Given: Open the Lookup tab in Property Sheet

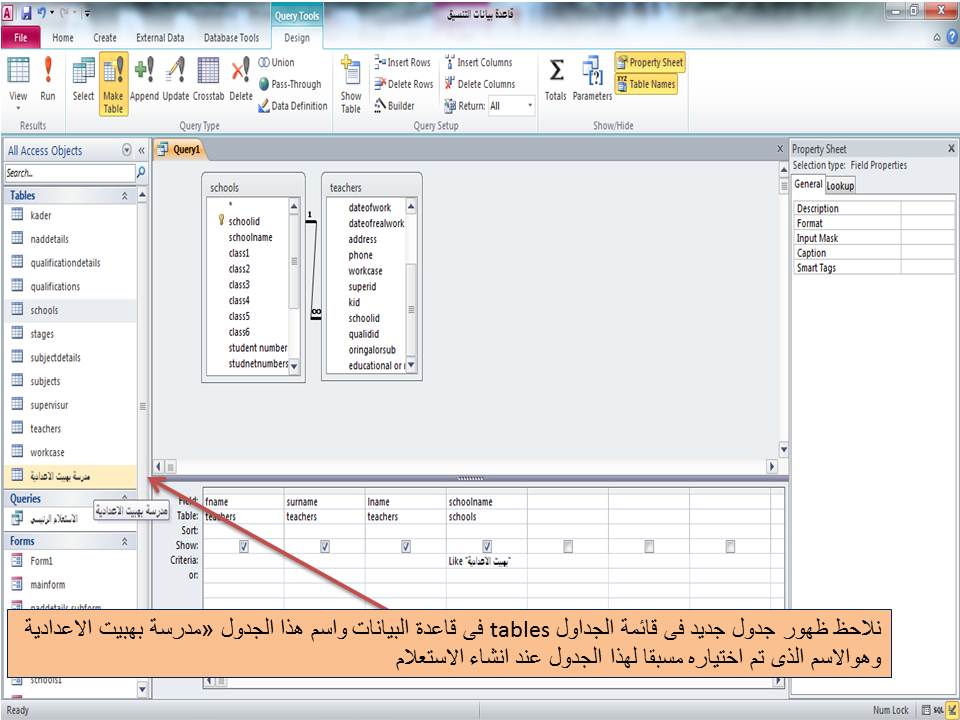Looking at the screenshot, I should (x=840, y=184).
